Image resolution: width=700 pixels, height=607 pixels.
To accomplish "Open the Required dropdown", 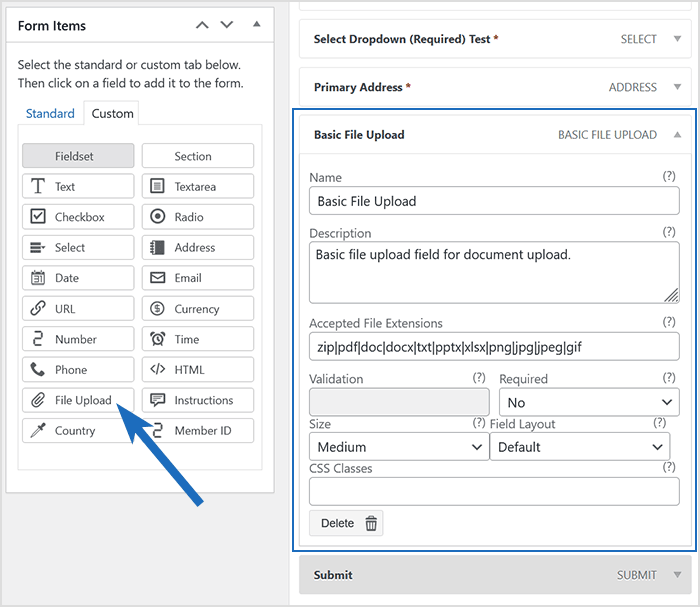I will 589,402.
